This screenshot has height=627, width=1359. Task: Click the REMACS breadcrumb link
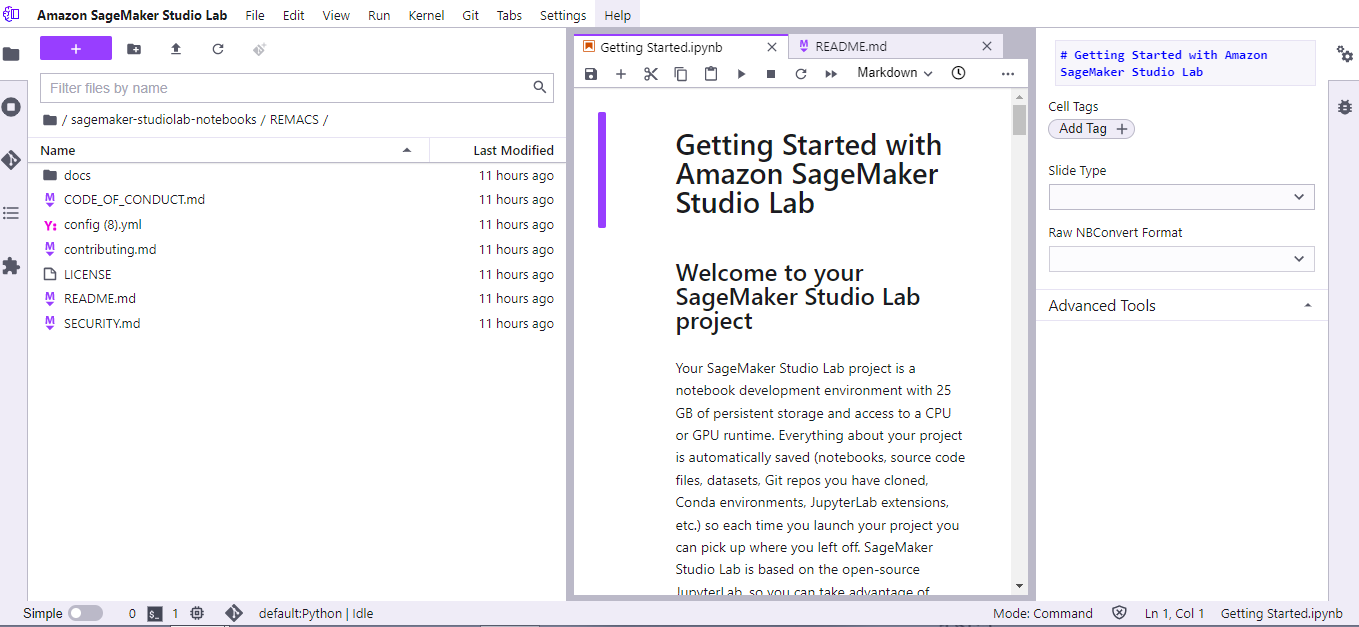[294, 120]
